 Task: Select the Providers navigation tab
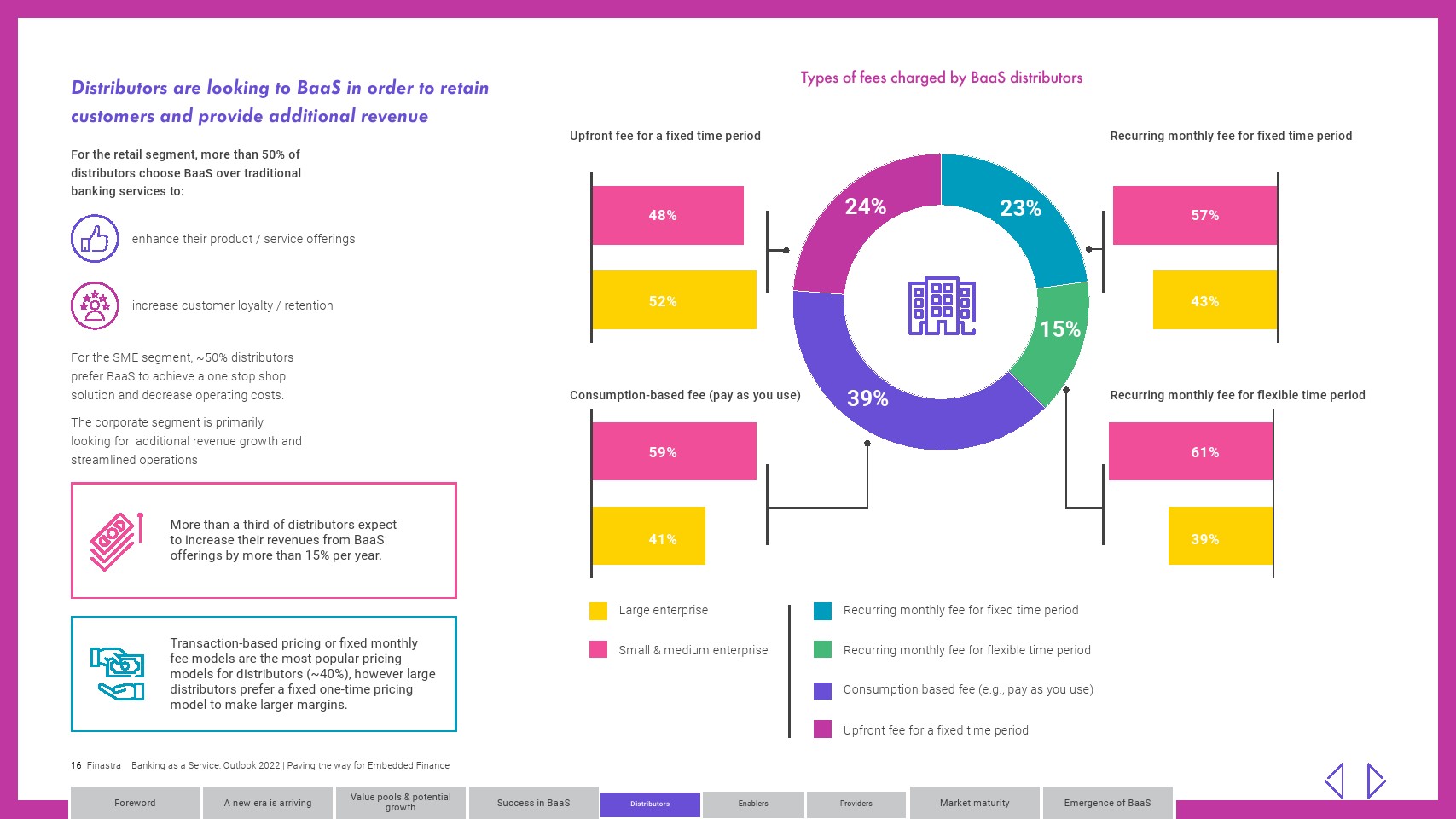click(856, 804)
